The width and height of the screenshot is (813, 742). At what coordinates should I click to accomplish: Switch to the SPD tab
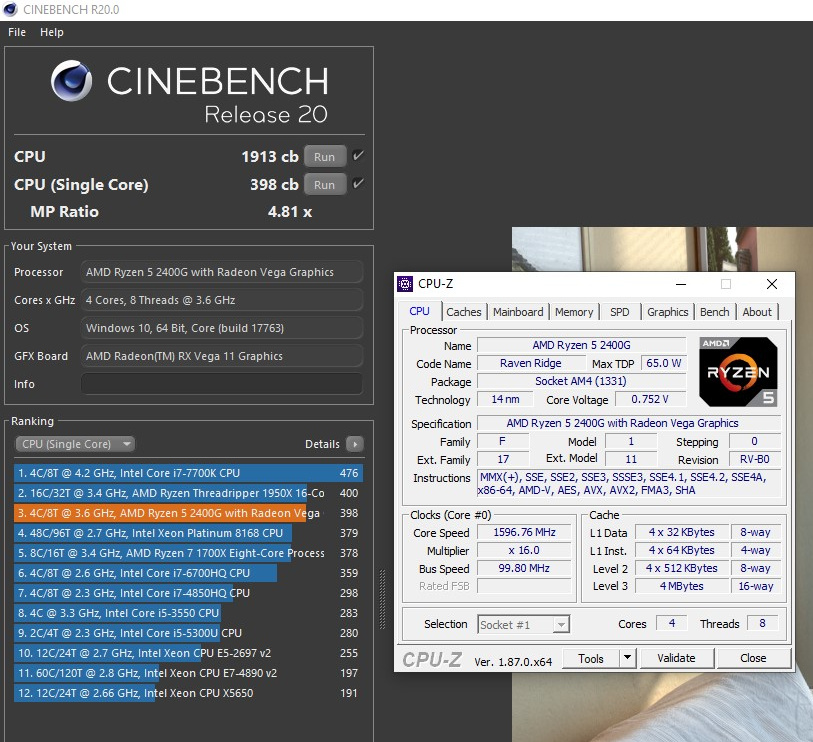(x=620, y=312)
